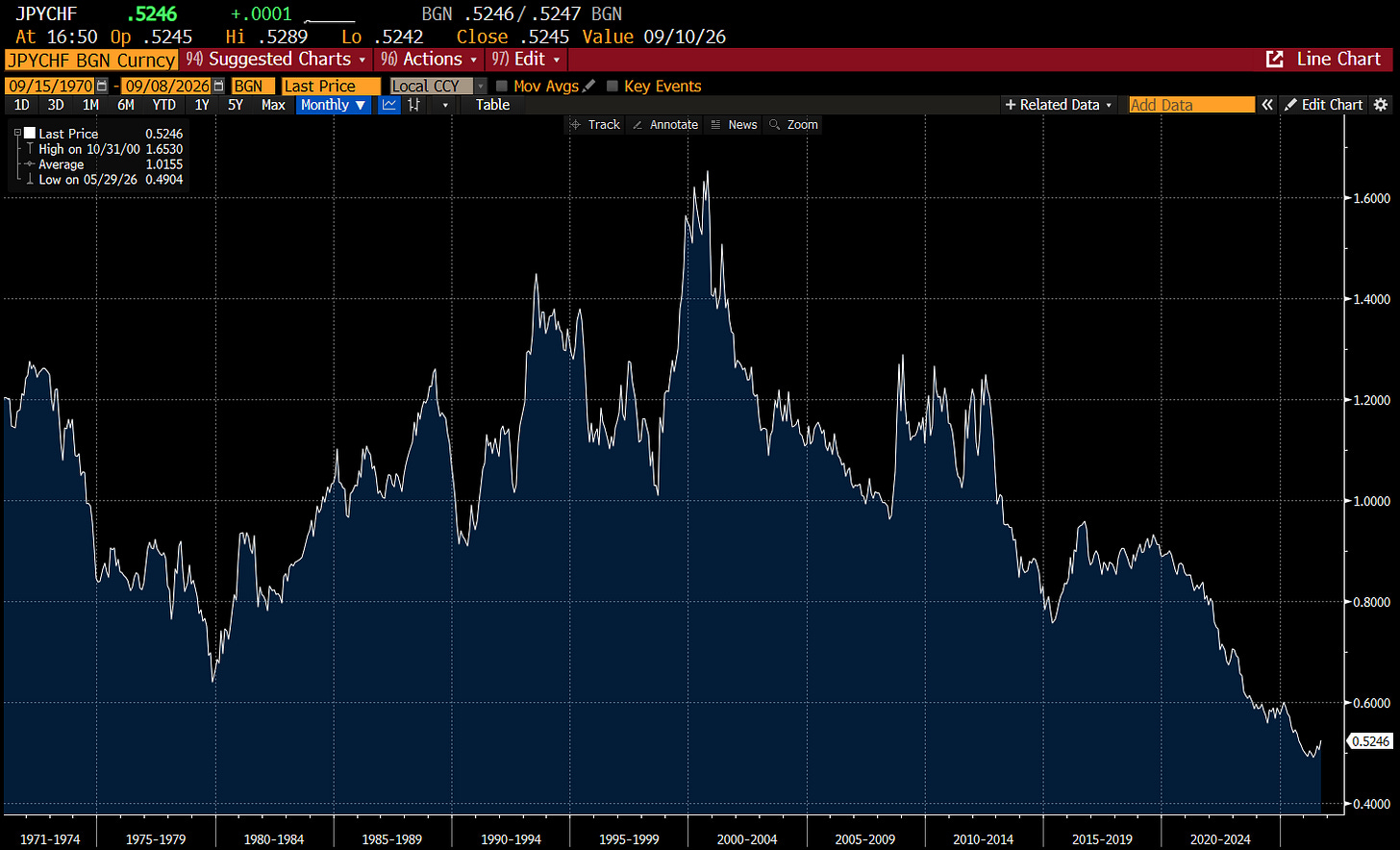
Task: Select the 5Y time range
Action: [236, 105]
